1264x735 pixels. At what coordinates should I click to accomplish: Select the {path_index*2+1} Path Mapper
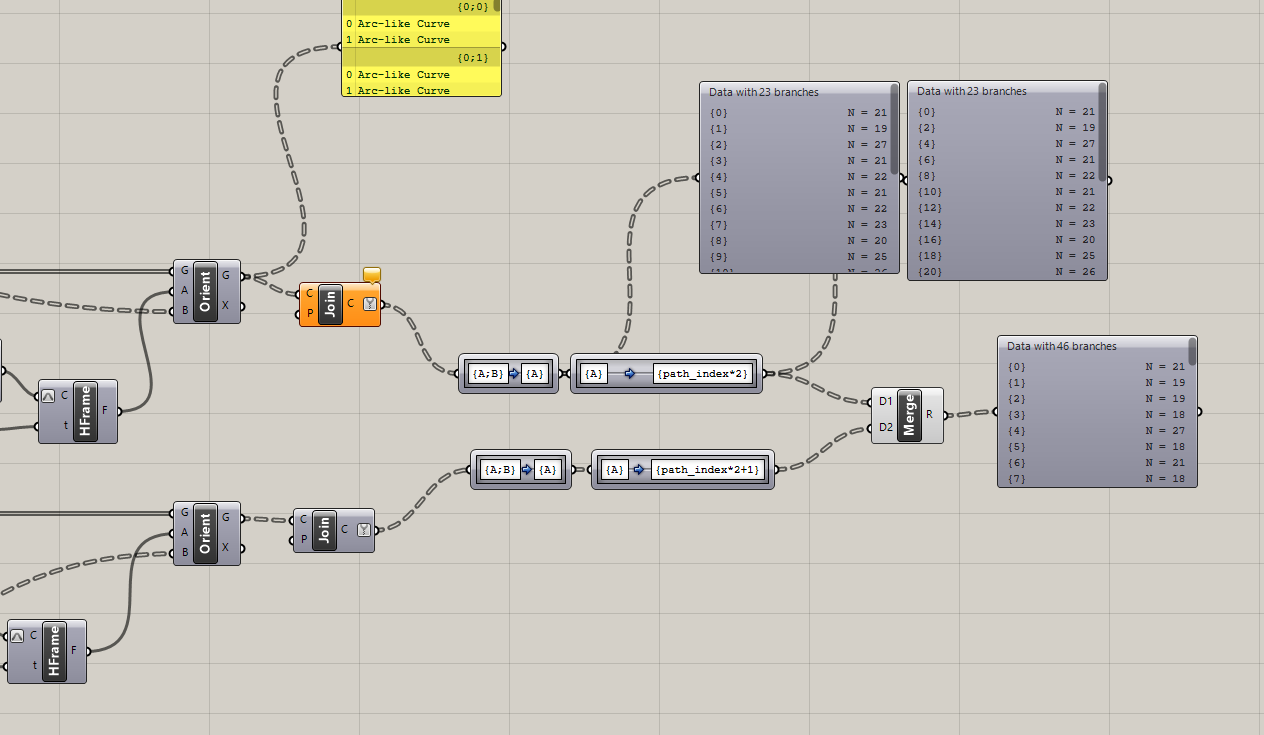coord(683,469)
